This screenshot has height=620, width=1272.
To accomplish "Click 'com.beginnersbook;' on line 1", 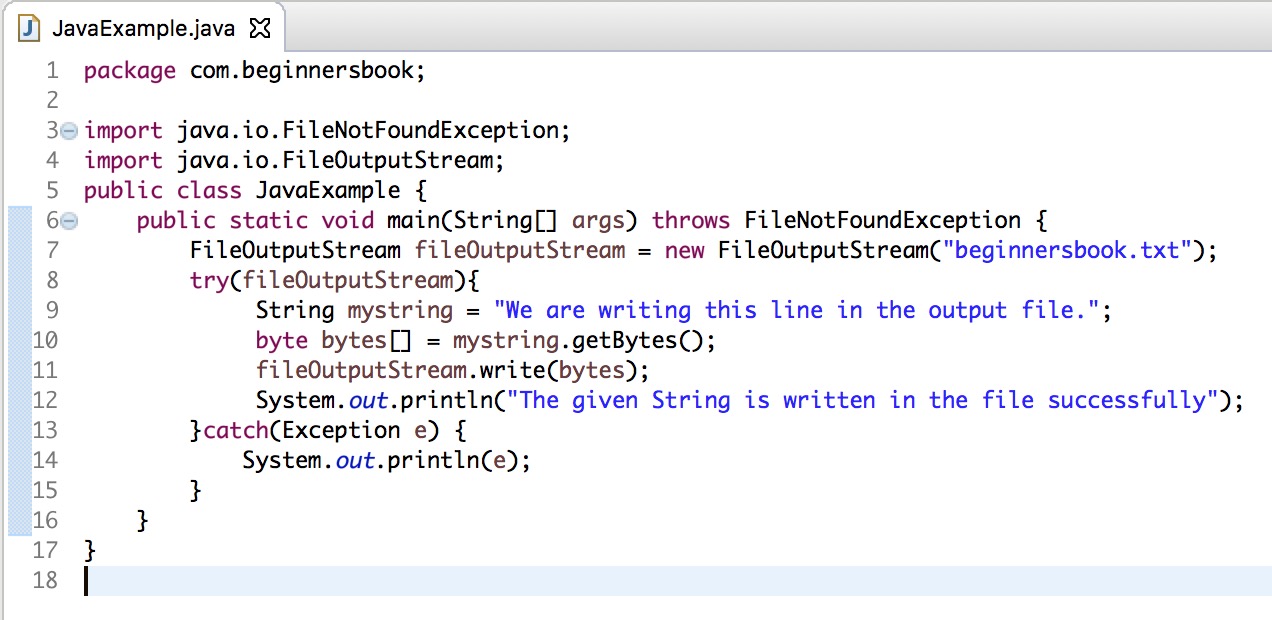I will coord(308,71).
